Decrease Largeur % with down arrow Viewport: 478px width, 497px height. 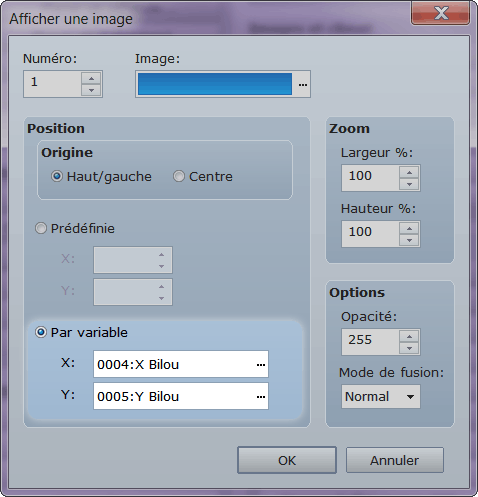tap(409, 184)
